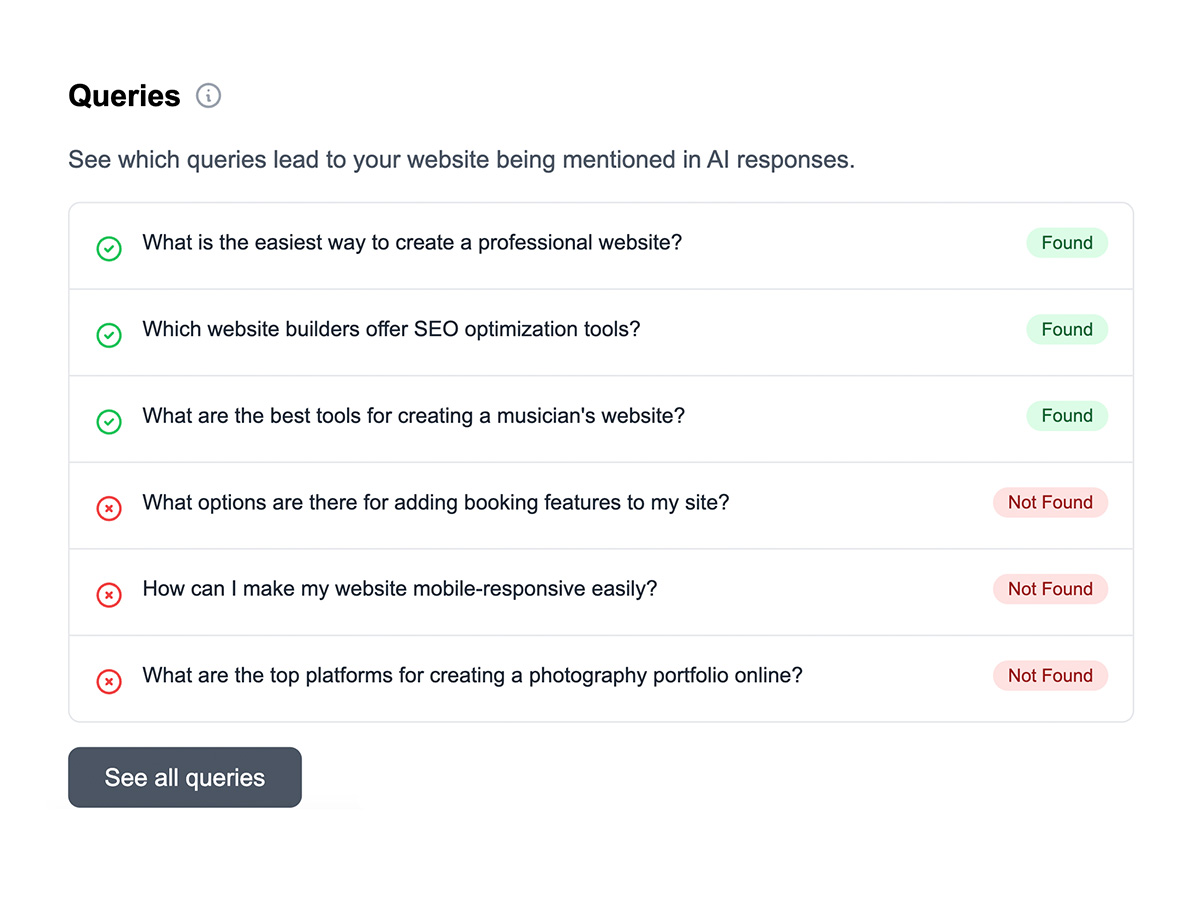Screen dimensions: 1200x900
Task: Select the check icon beside SEO optimization query
Action: point(109,335)
